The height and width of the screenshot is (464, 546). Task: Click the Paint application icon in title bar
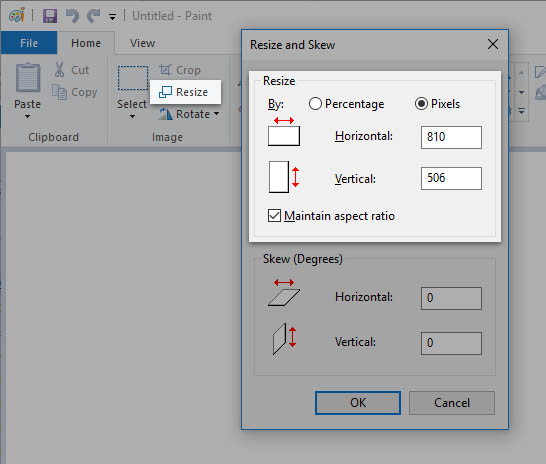click(16, 15)
